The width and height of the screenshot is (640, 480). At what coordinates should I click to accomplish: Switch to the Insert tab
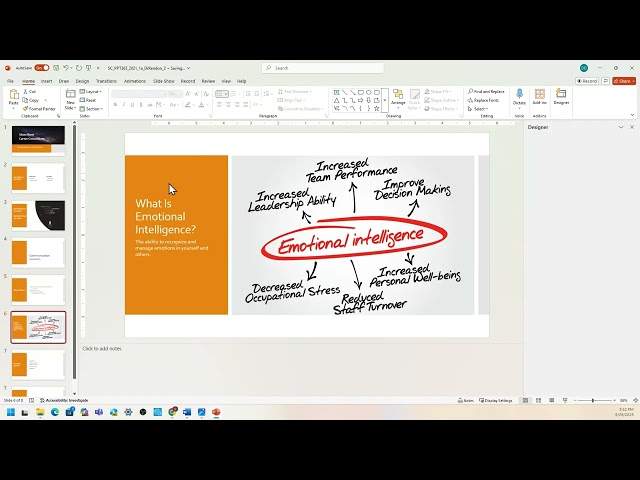click(x=47, y=81)
